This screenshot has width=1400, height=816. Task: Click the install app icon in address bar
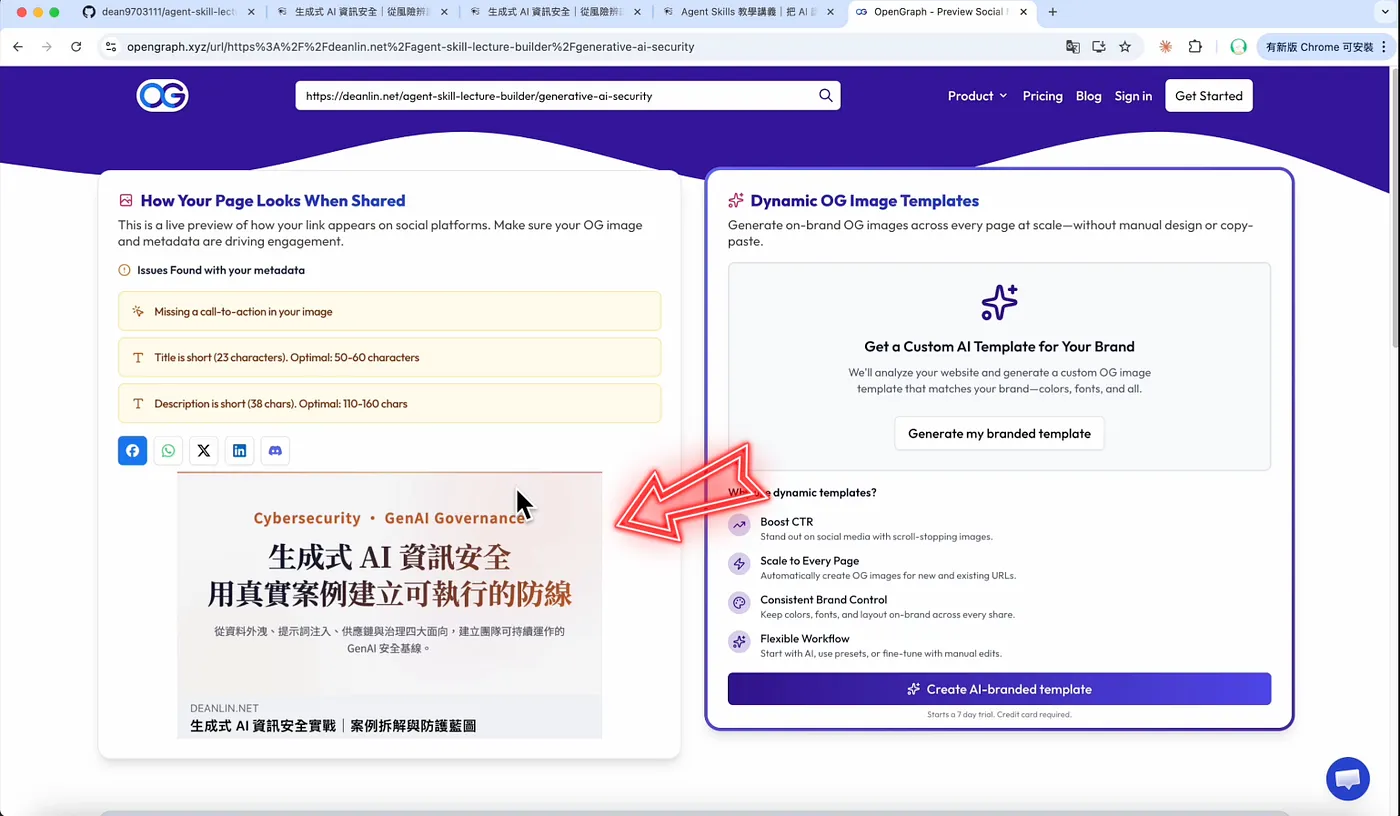tap(1099, 46)
